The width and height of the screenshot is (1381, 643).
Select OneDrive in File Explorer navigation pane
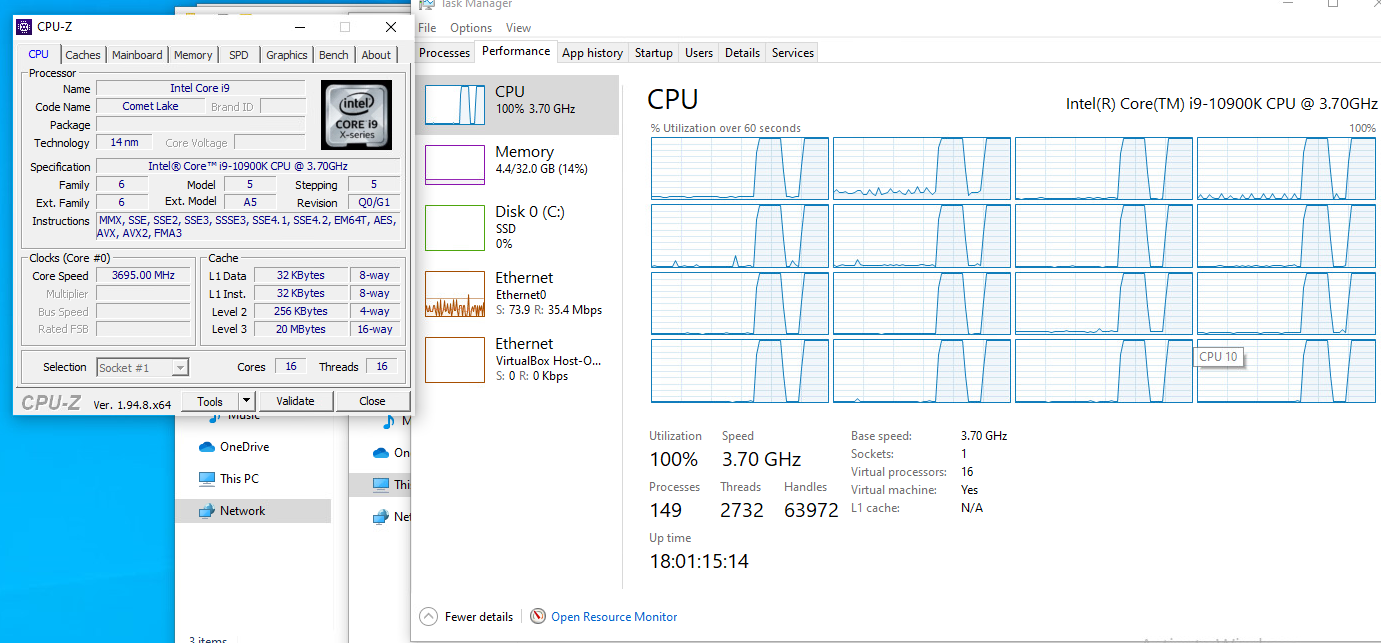coord(244,447)
